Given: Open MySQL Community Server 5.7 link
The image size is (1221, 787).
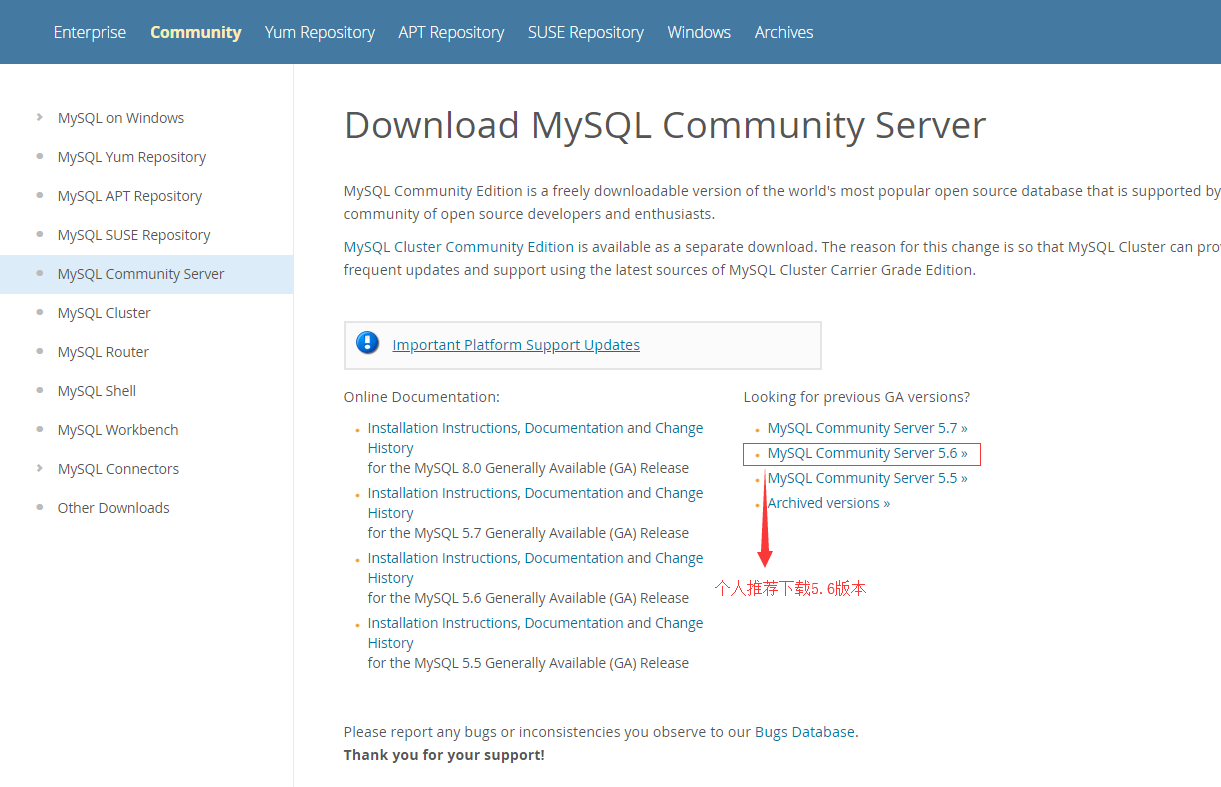Looking at the screenshot, I should (867, 428).
